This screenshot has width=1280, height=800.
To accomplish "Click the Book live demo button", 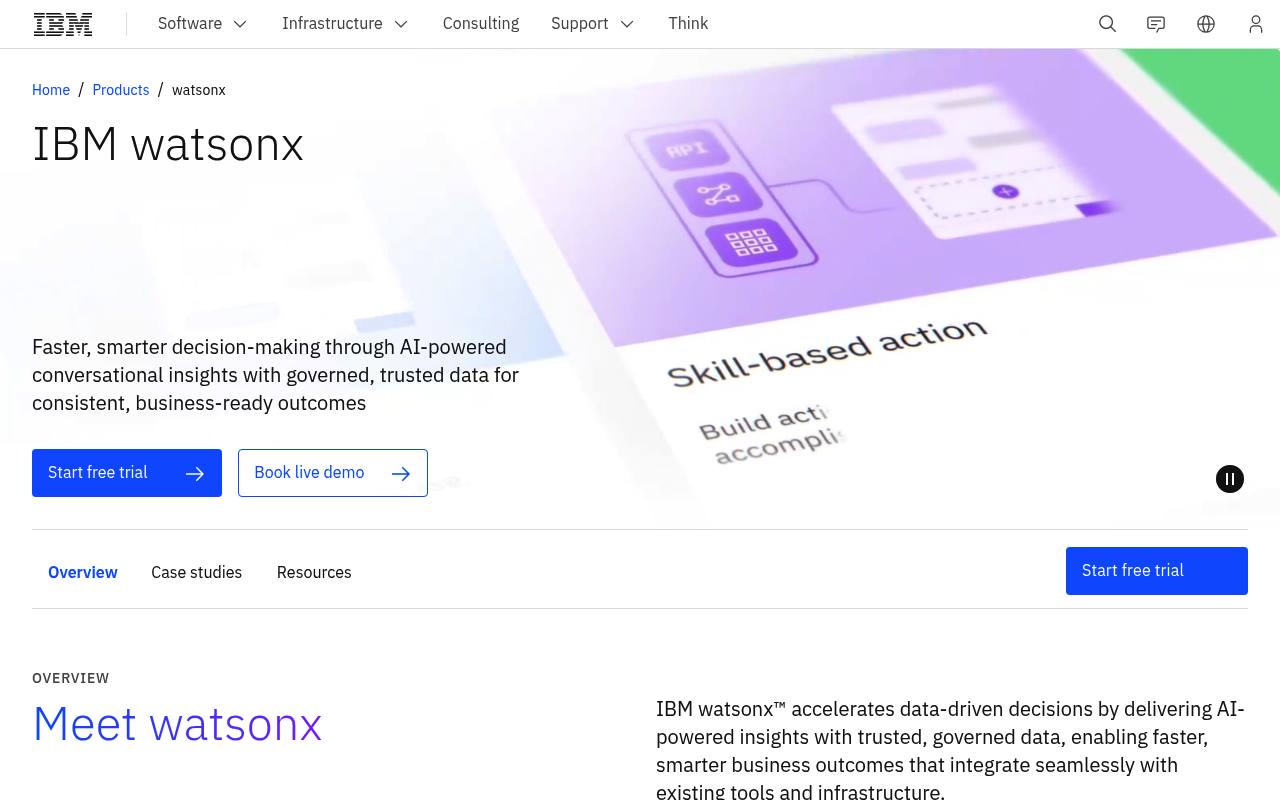I will (x=333, y=473).
